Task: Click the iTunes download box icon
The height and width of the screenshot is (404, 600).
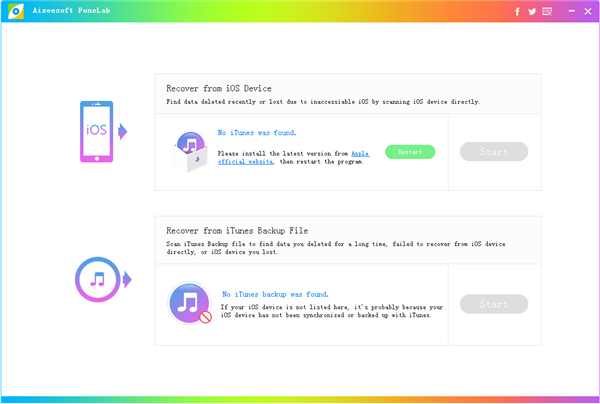Action: (190, 152)
